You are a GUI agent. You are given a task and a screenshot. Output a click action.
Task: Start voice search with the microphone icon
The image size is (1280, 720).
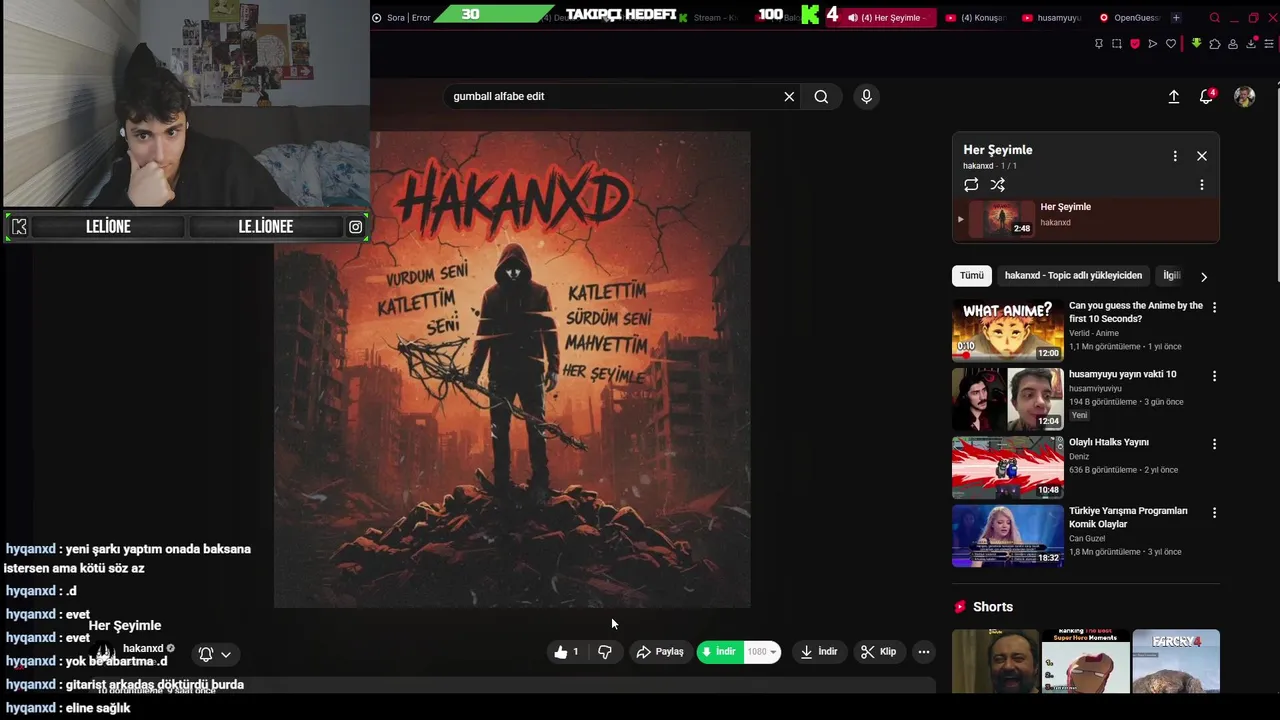pos(866,96)
